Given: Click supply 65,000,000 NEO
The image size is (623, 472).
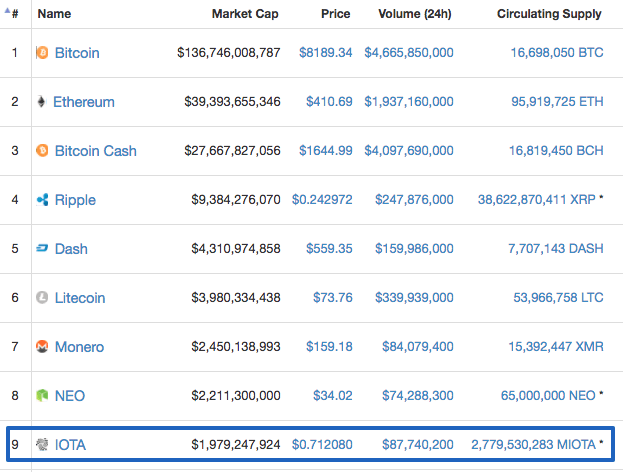Looking at the screenshot, I should (548, 396).
